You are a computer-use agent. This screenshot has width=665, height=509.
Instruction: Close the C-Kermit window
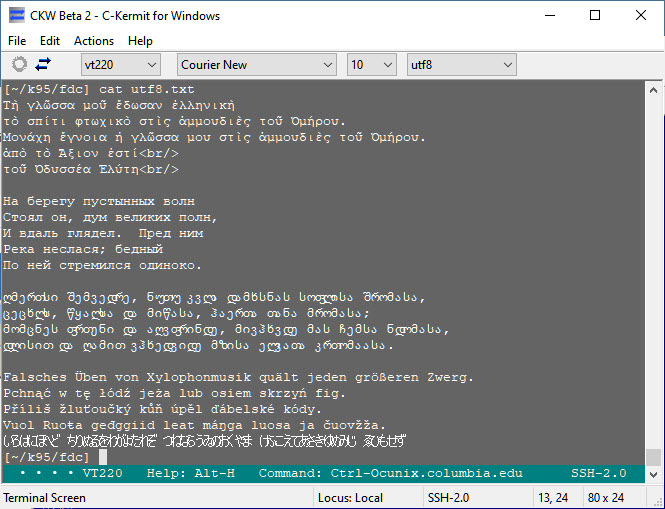(640, 16)
